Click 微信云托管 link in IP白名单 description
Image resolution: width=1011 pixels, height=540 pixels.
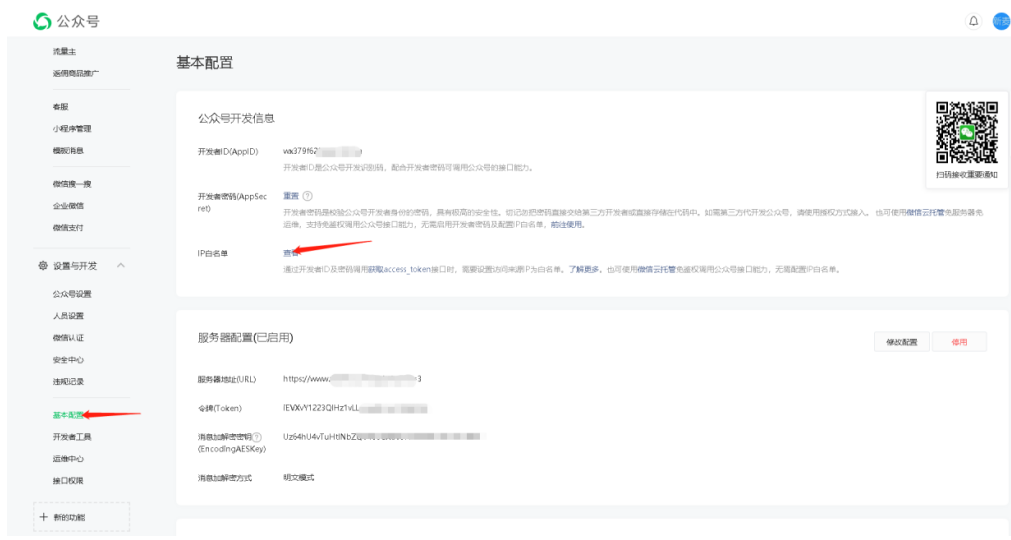[656, 269]
